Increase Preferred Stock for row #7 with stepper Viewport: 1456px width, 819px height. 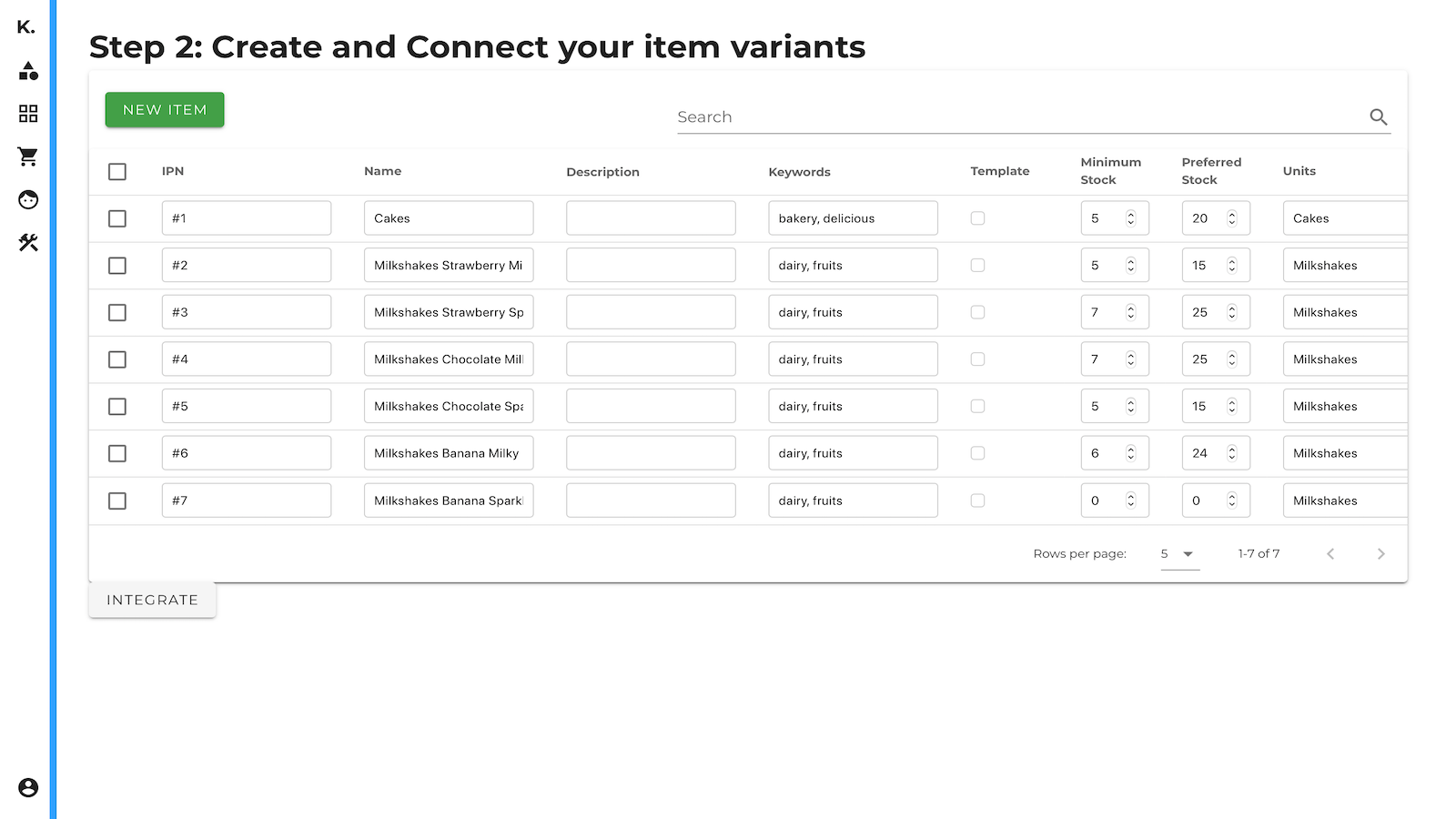coord(1231,496)
